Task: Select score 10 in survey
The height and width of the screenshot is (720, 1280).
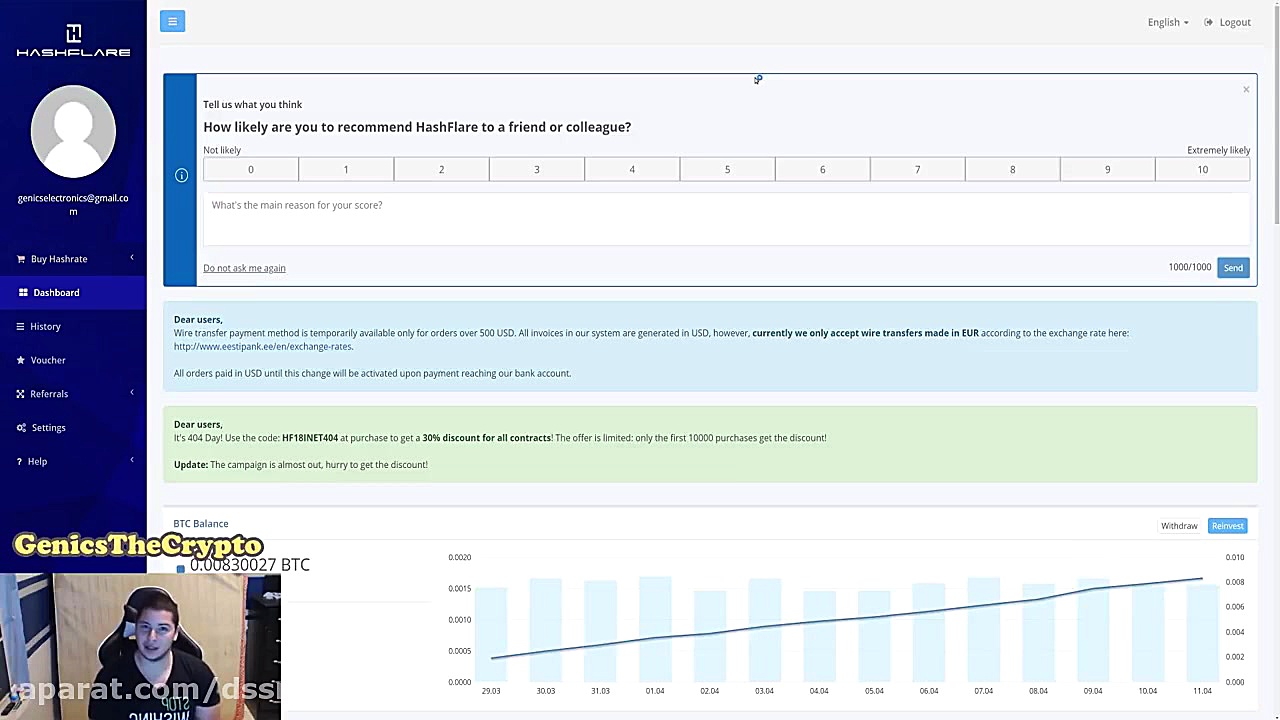Action: point(1203,170)
